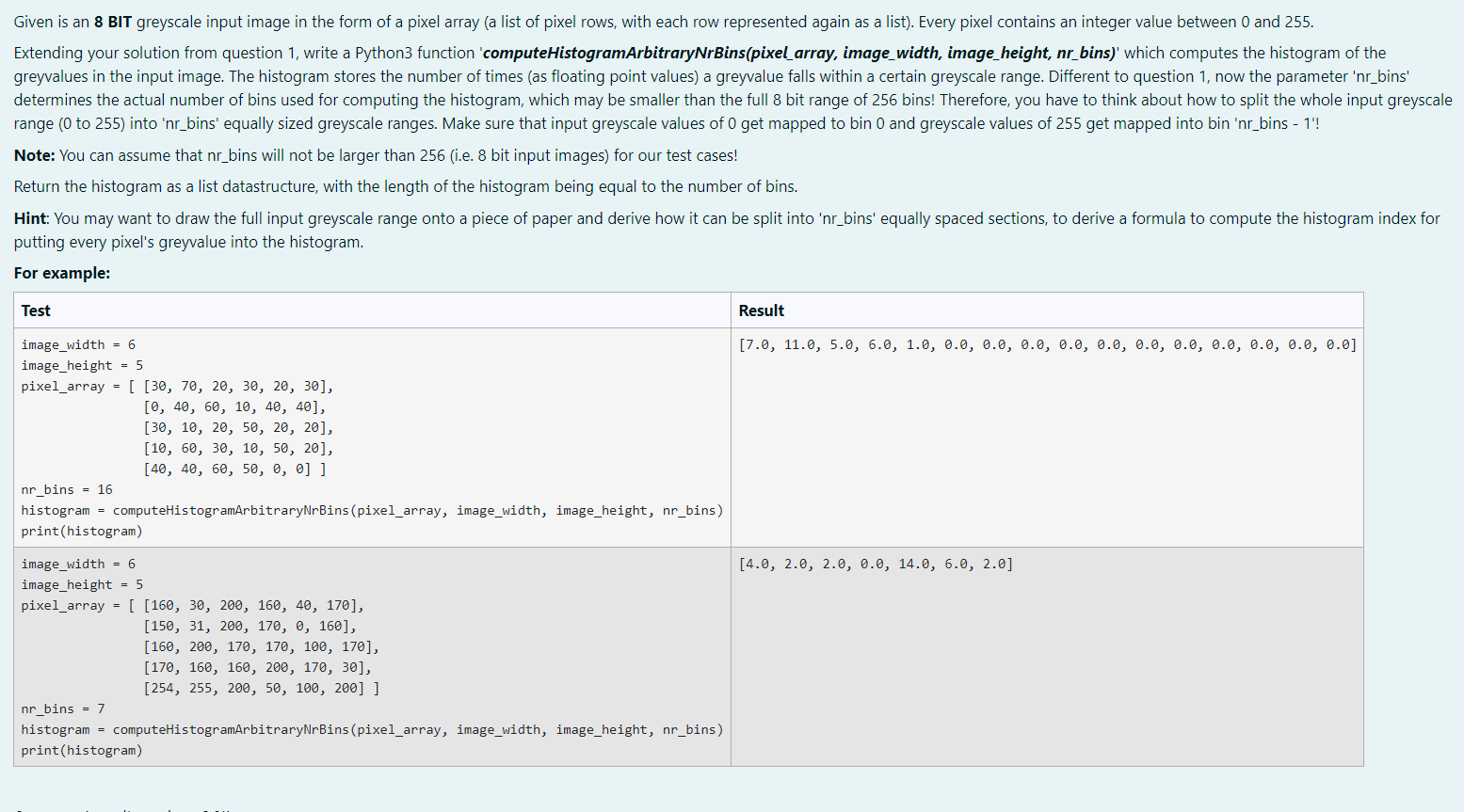
Task: Click the 'print(histogram)' line in the first test
Action: pyautogui.click(x=85, y=531)
